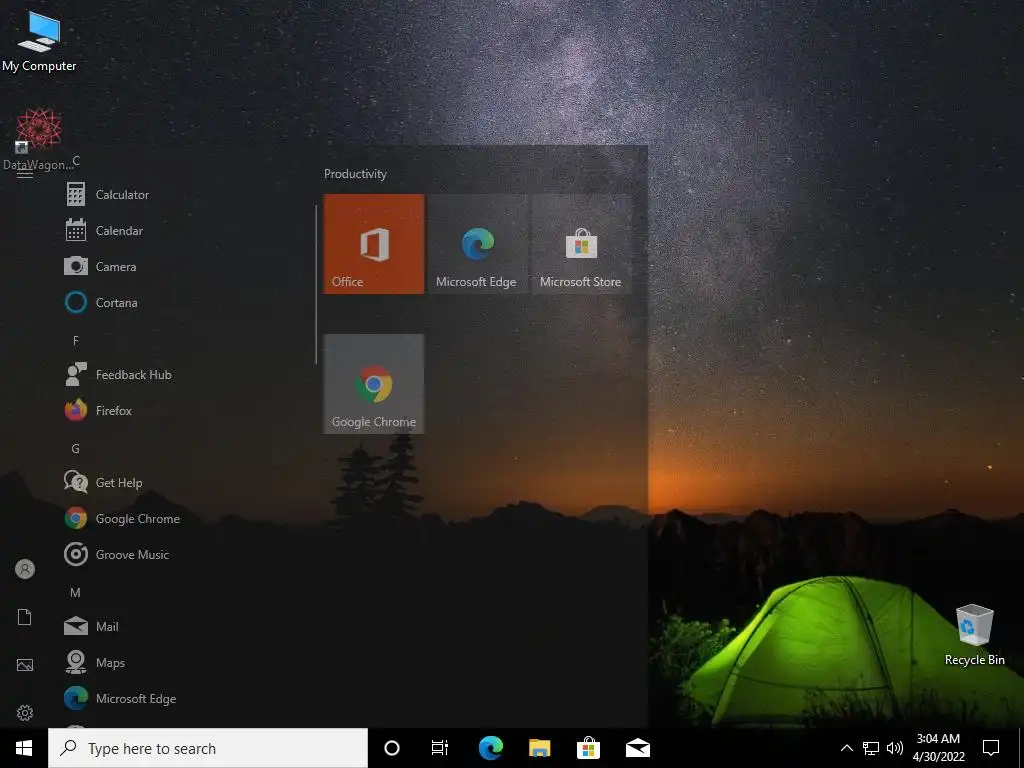Viewport: 1024px width, 768px height.
Task: Open network status in system tray
Action: click(x=871, y=748)
